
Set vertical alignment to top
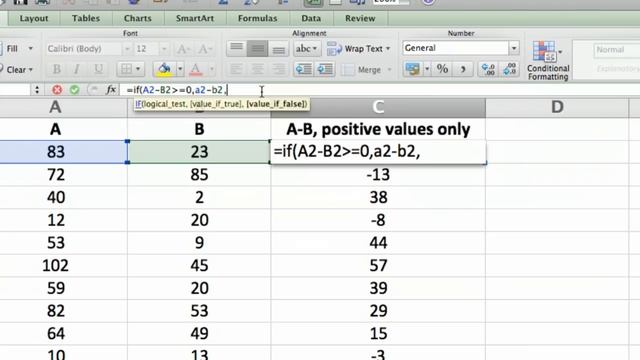coord(236,49)
